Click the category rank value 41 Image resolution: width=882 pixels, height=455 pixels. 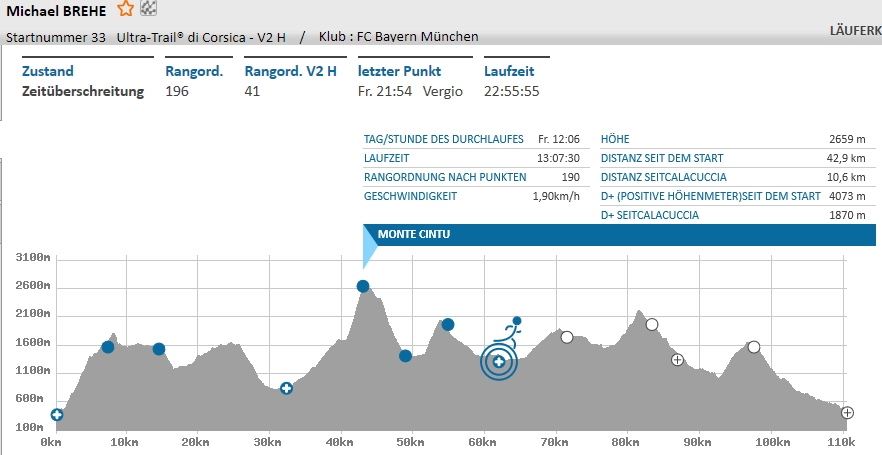click(x=252, y=91)
